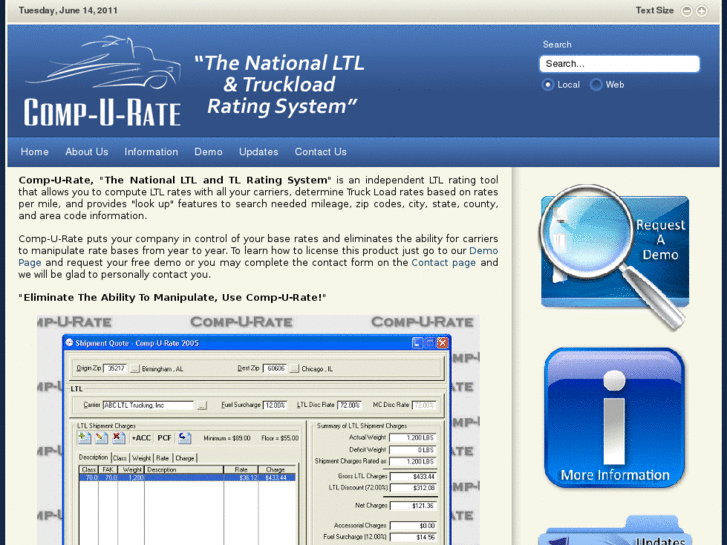
Task: Open the Home menu item
Action: (35, 152)
